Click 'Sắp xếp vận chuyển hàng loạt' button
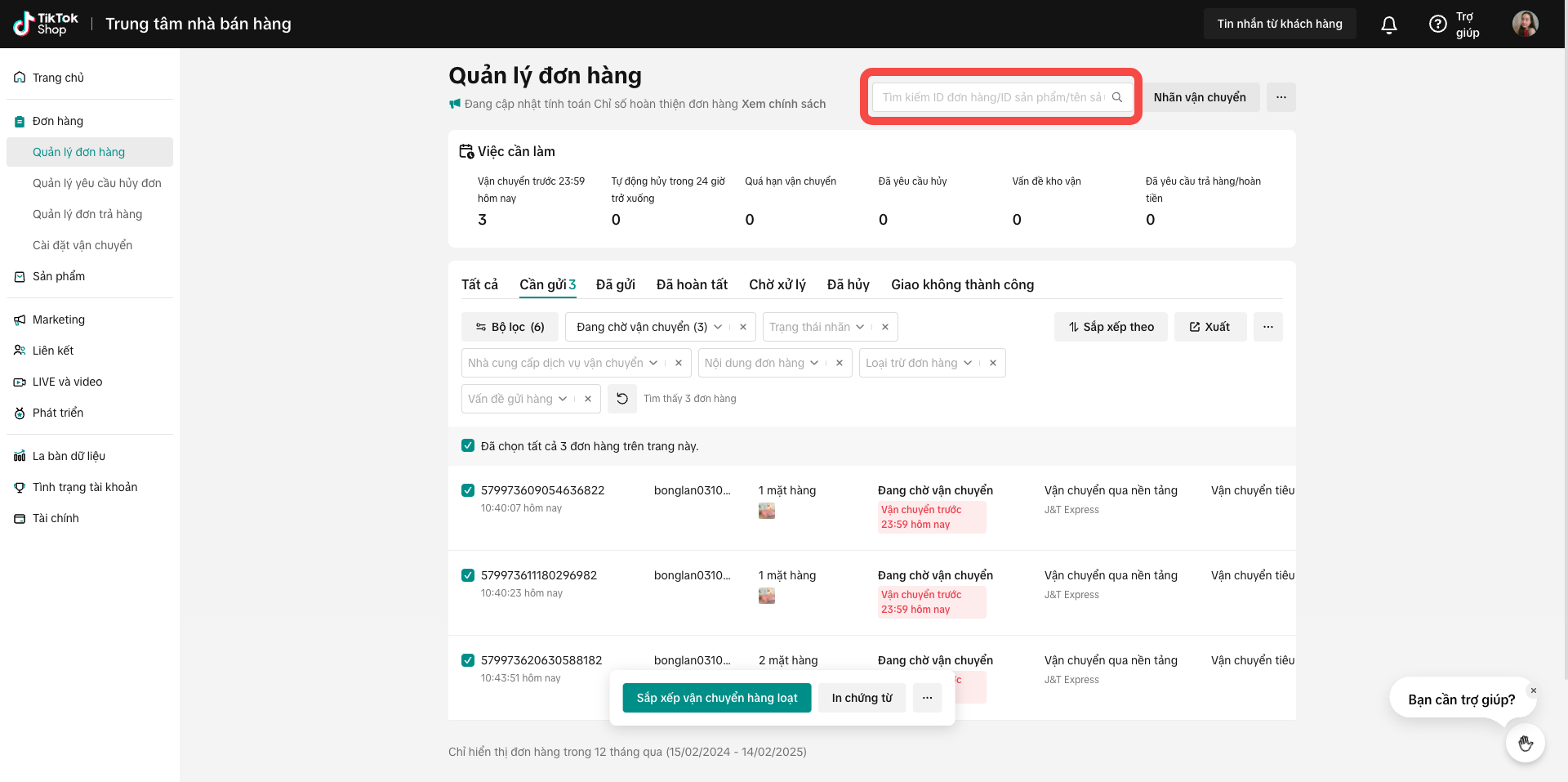This screenshot has height=782, width=1568. (717, 698)
